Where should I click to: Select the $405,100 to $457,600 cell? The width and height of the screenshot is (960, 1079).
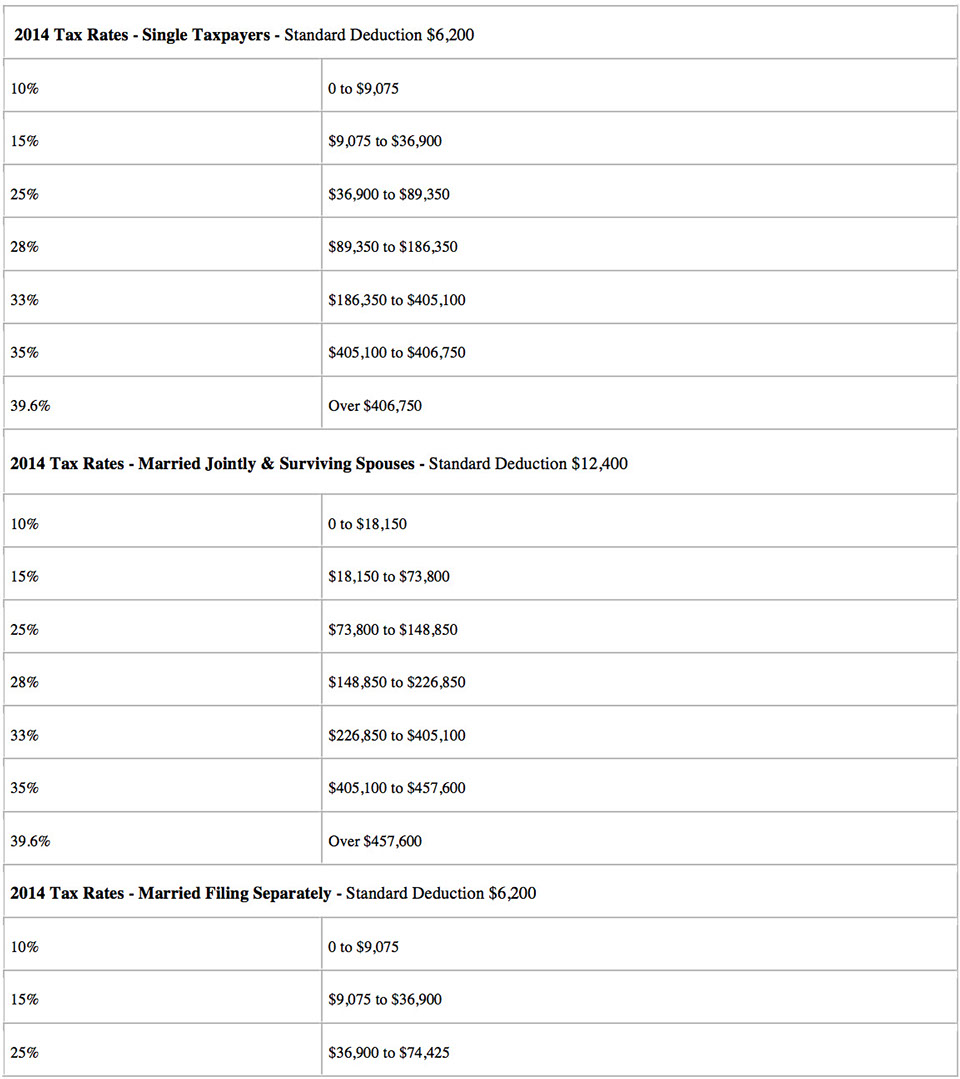(396, 788)
